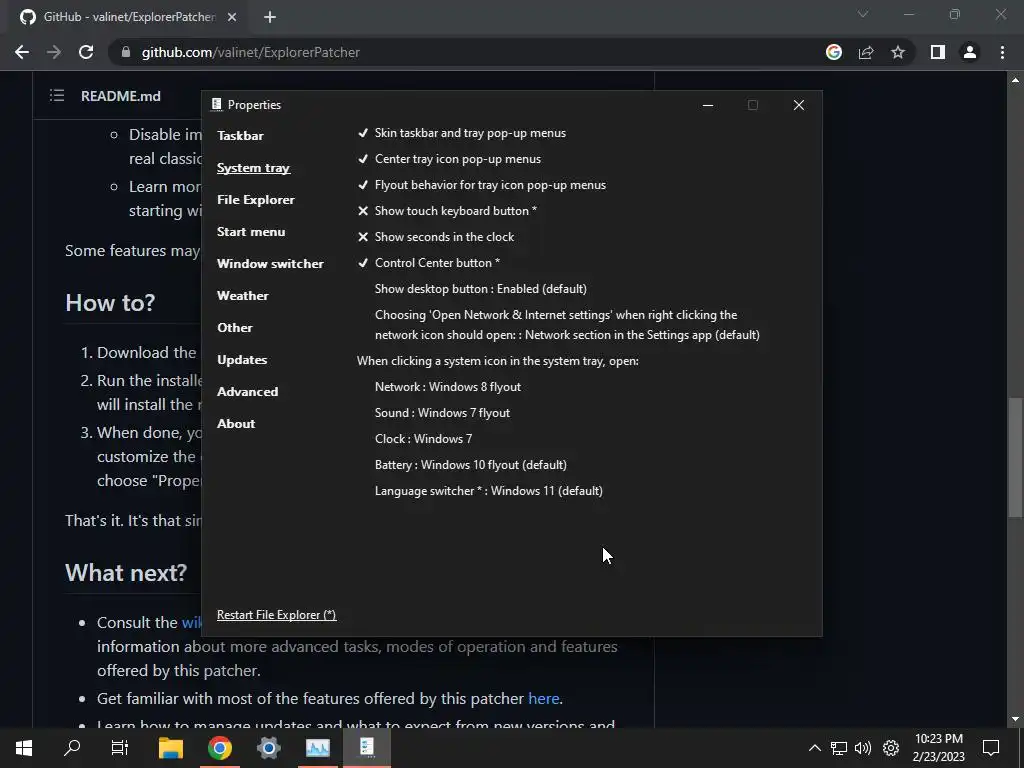Open About section
The image size is (1024, 768).
[x=236, y=424]
